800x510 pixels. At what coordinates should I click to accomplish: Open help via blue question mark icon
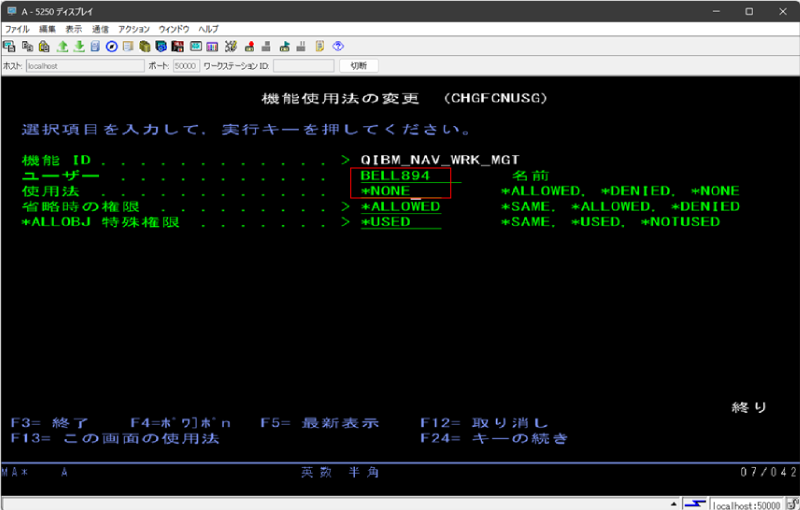[x=338, y=46]
